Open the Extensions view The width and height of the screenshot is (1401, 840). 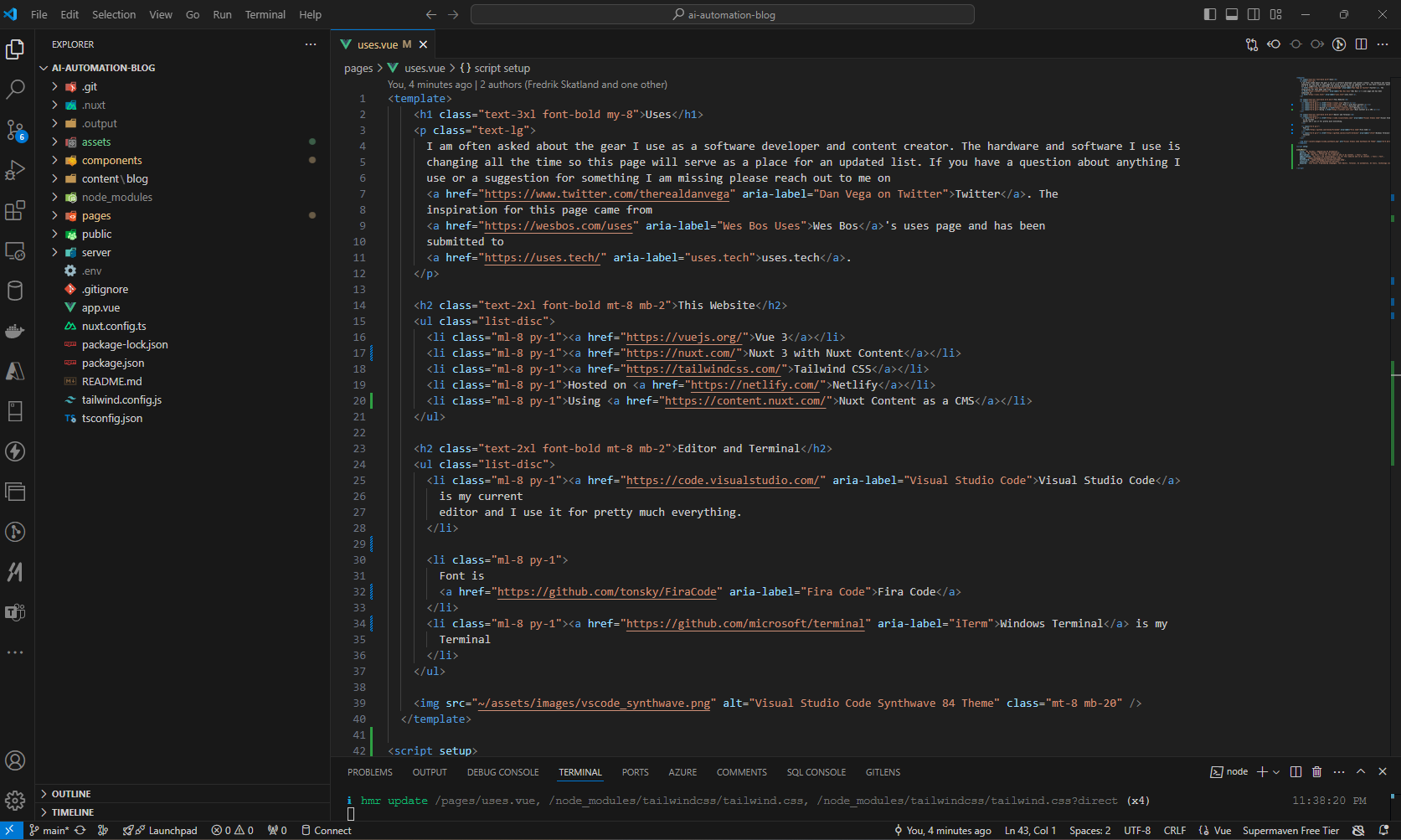[x=15, y=210]
